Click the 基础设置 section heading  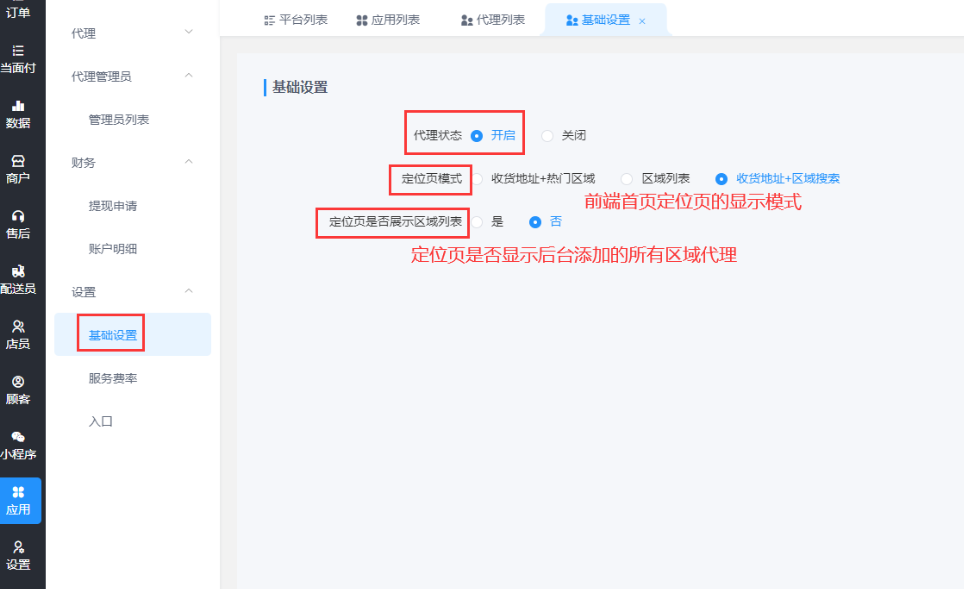tap(300, 87)
